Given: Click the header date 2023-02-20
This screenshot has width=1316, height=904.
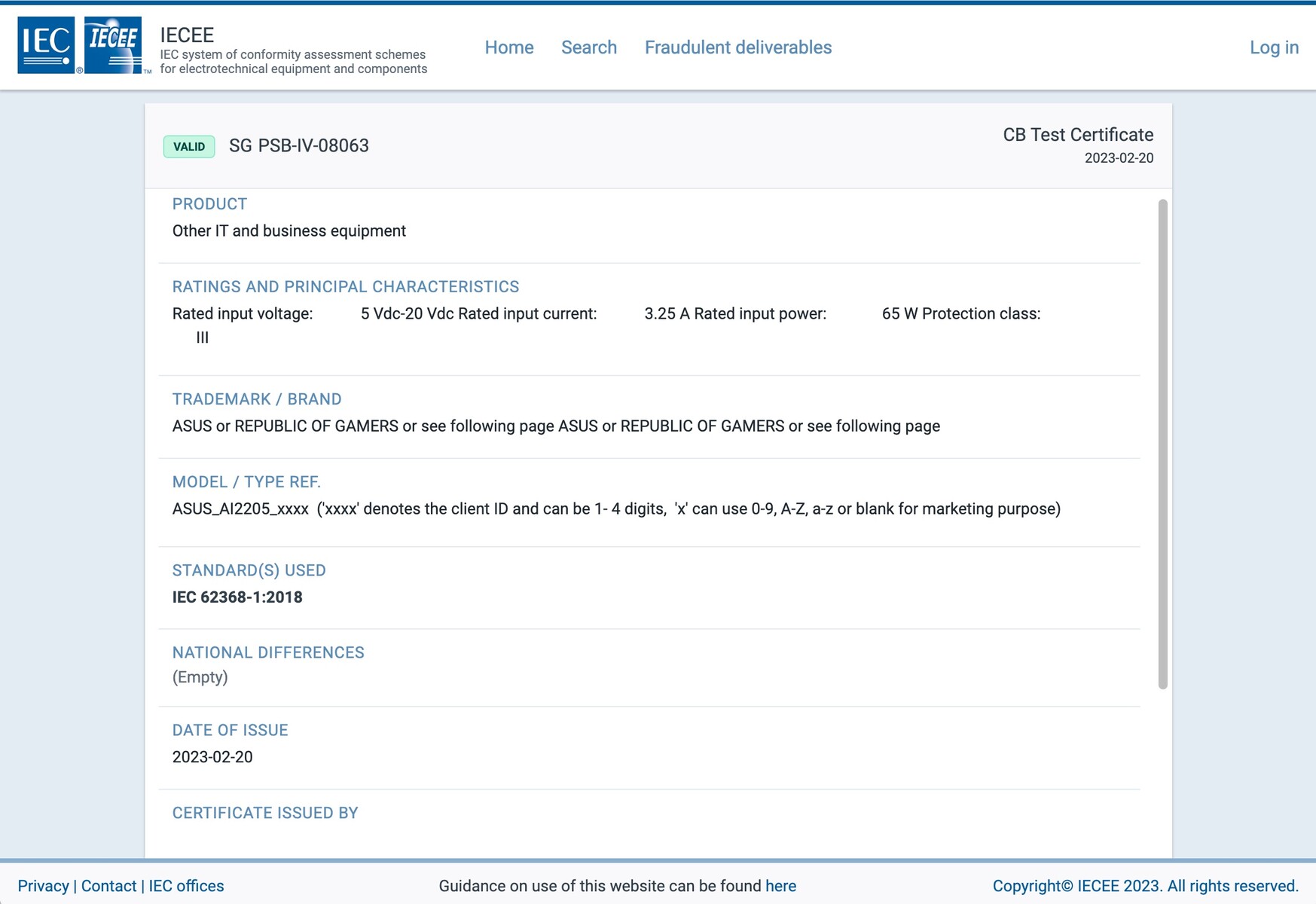Looking at the screenshot, I should pos(1119,158).
